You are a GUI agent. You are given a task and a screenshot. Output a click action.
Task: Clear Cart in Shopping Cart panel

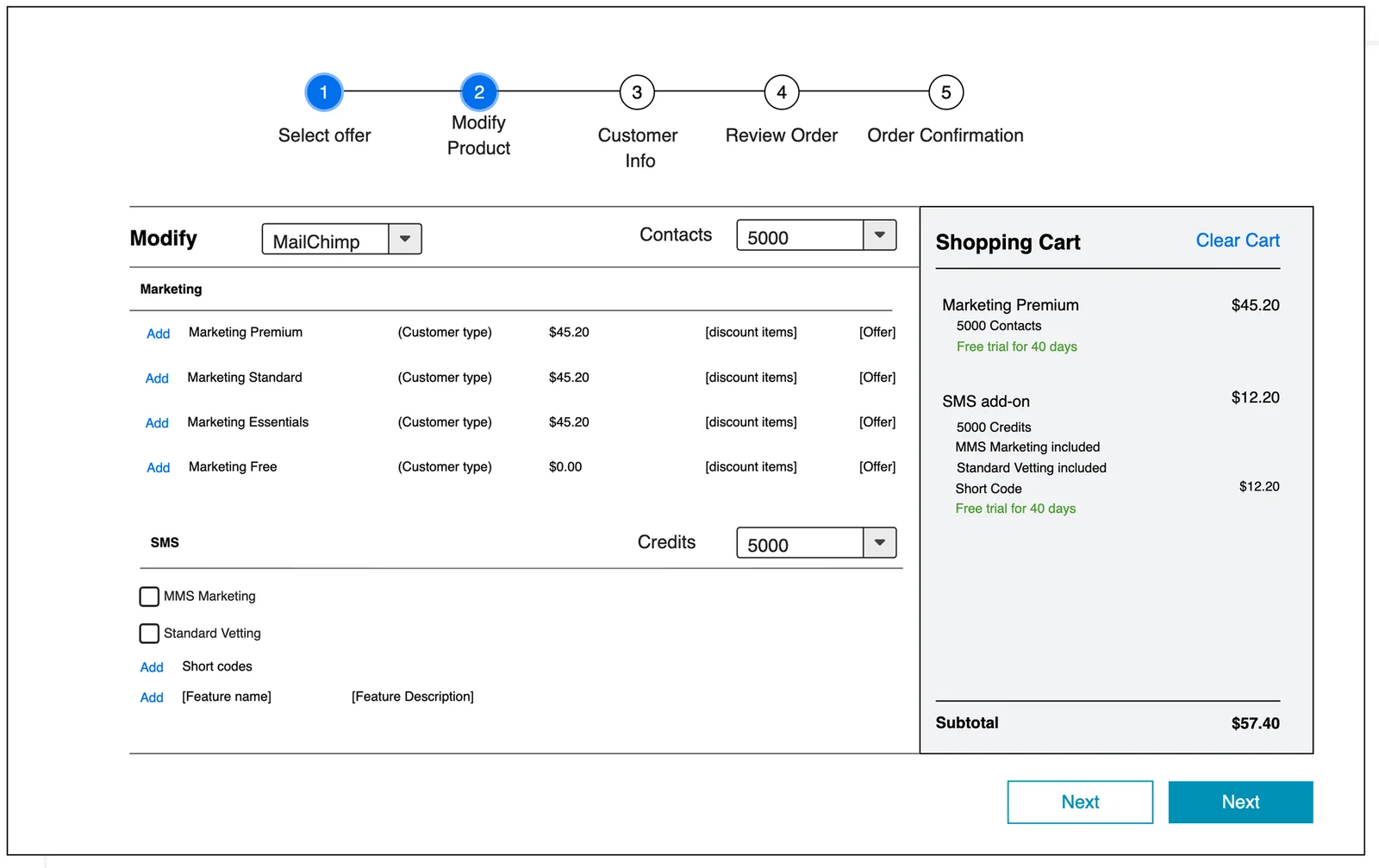(x=1238, y=240)
